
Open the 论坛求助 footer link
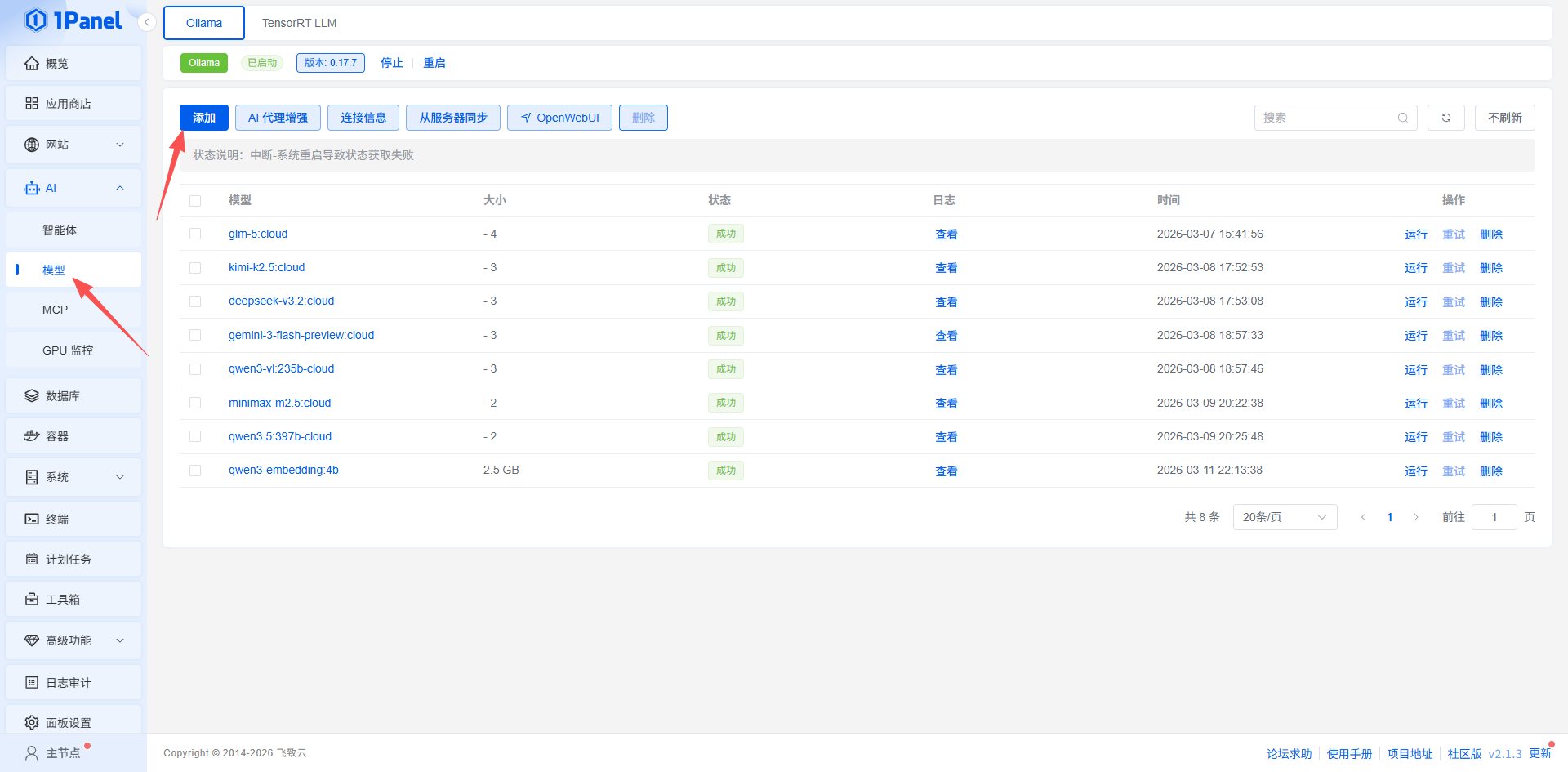click(1290, 754)
